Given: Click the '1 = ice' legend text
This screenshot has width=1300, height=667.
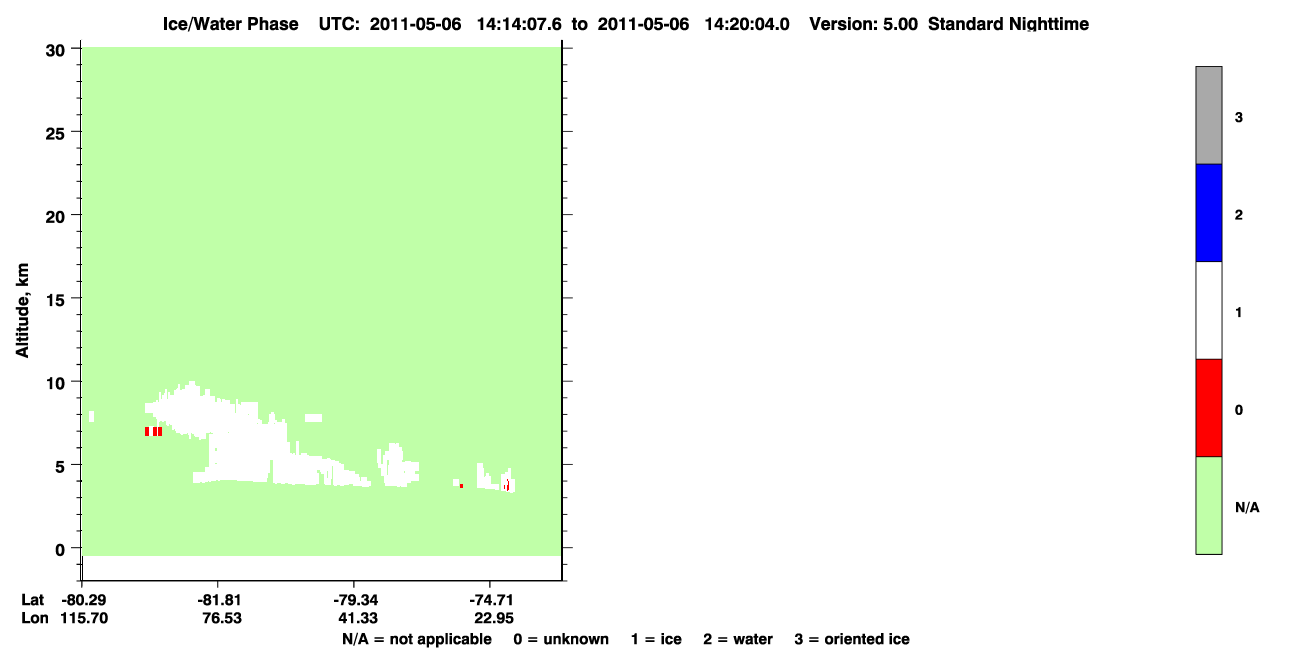Looking at the screenshot, I should tap(656, 639).
